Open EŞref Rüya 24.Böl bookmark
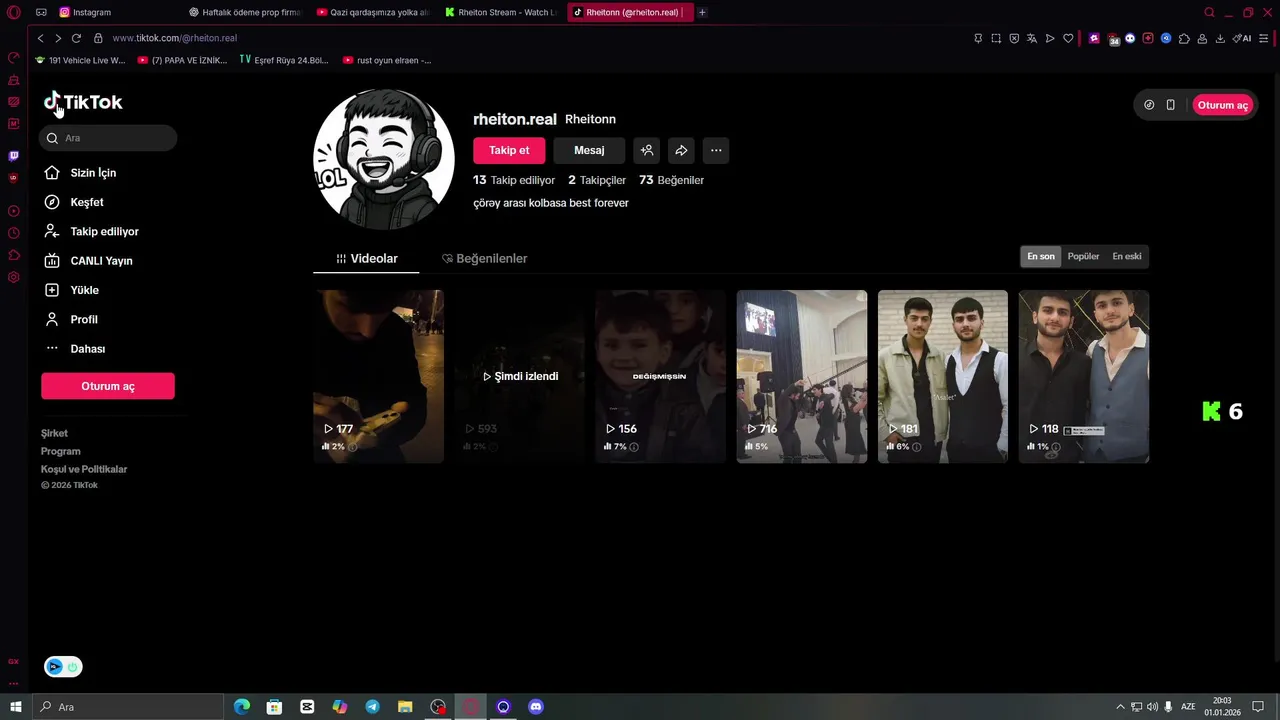Viewport: 1280px width, 720px height. tap(284, 60)
